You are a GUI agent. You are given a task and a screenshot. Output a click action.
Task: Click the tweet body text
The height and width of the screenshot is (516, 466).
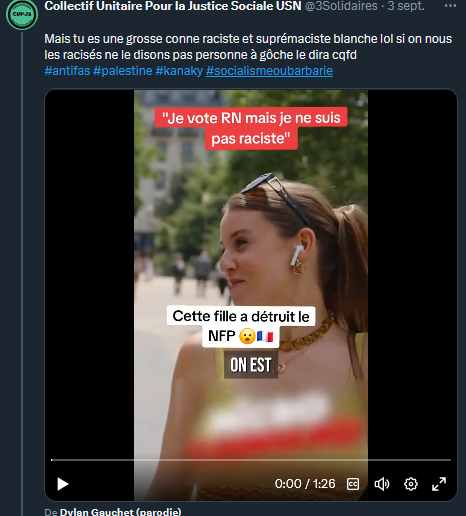248,47
